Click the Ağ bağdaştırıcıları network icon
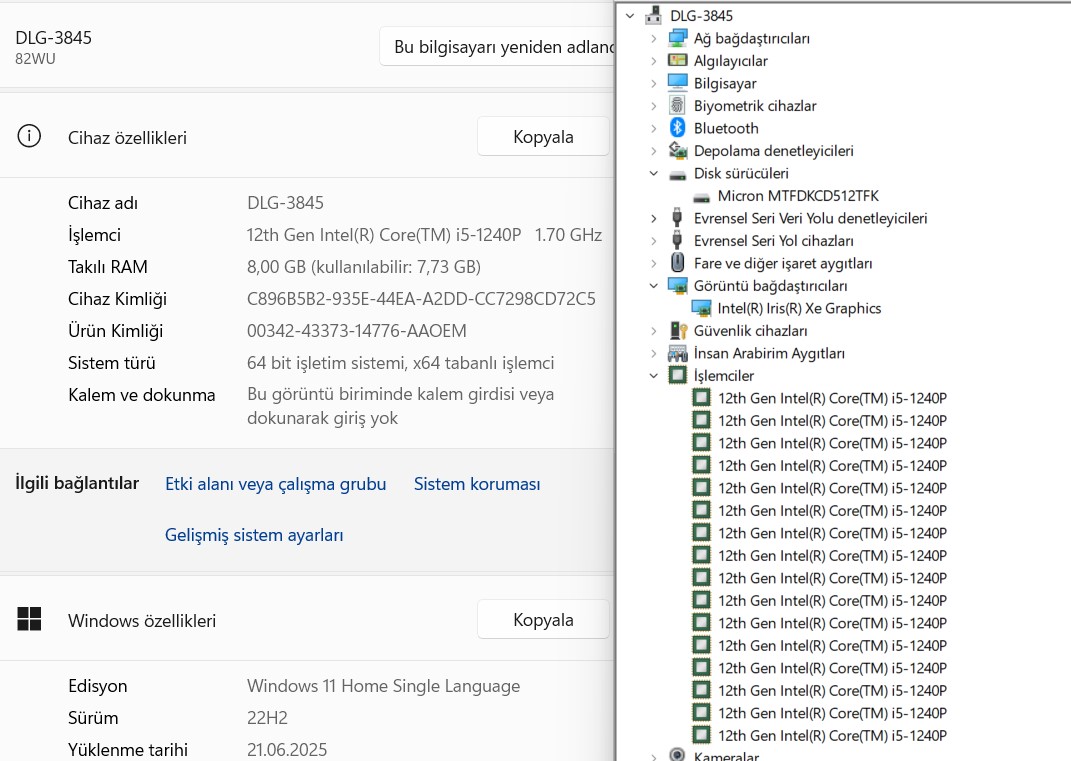 tap(678, 38)
